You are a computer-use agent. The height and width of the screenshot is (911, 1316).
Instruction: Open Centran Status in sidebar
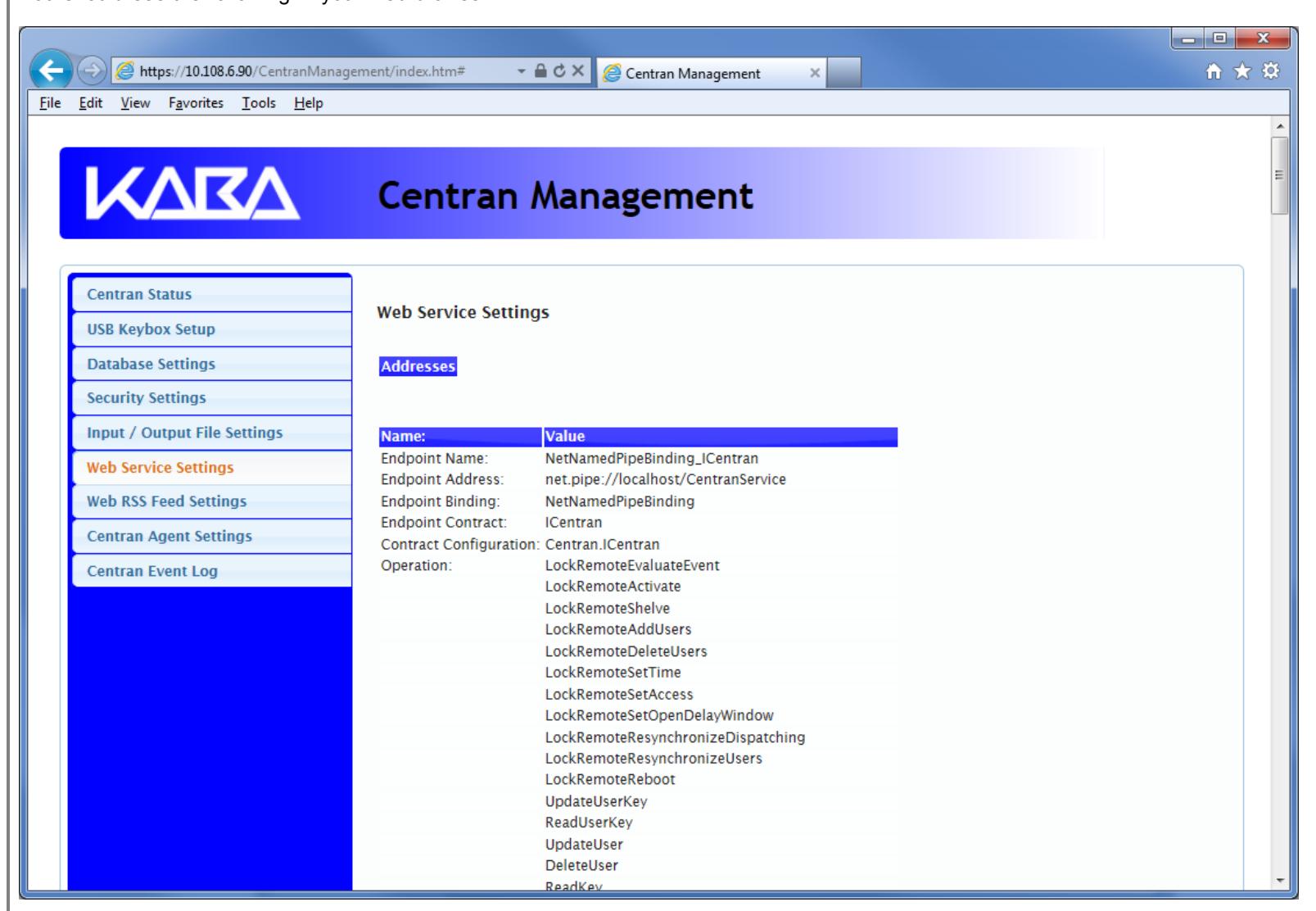212,295
